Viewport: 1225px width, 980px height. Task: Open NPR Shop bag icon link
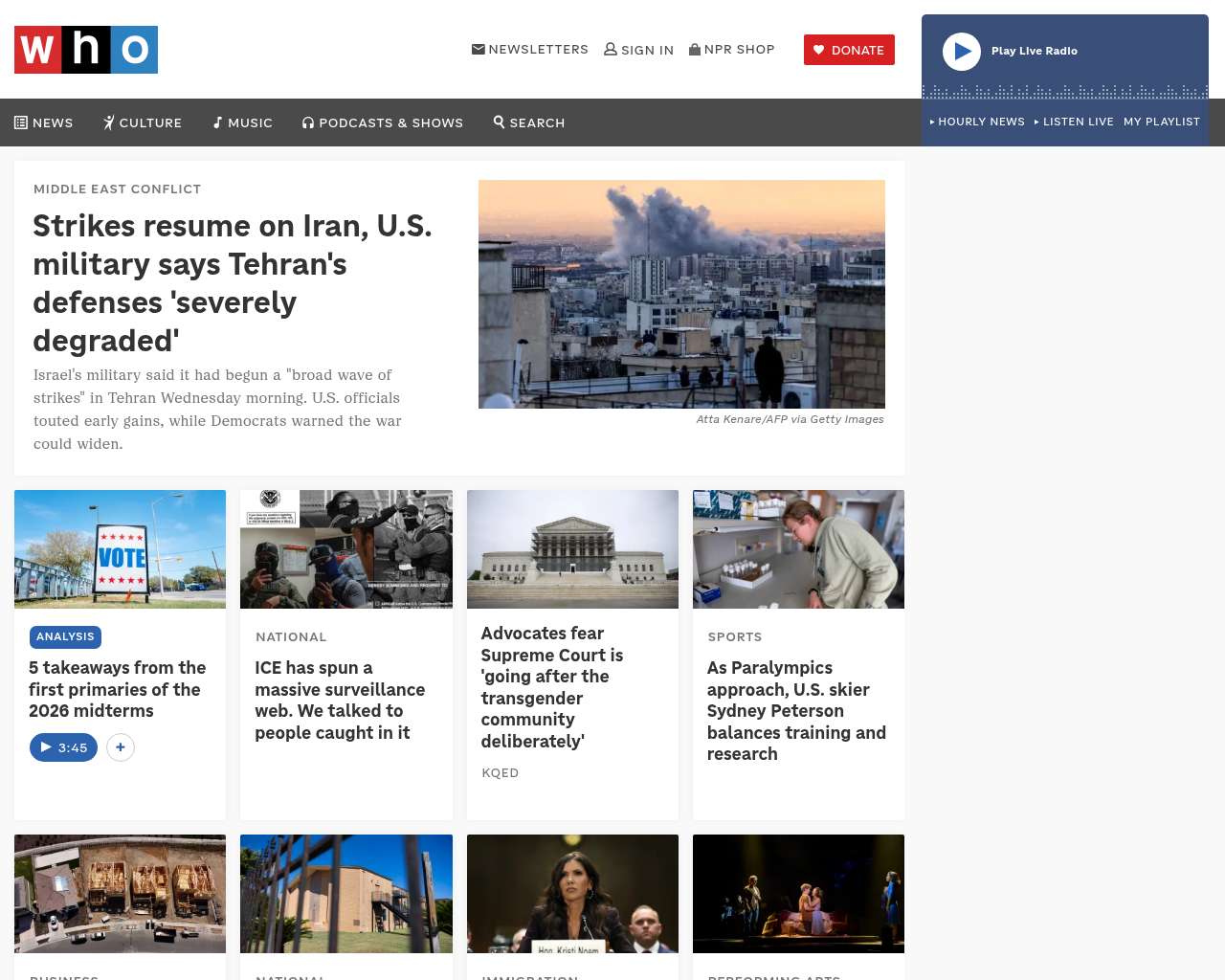click(695, 49)
